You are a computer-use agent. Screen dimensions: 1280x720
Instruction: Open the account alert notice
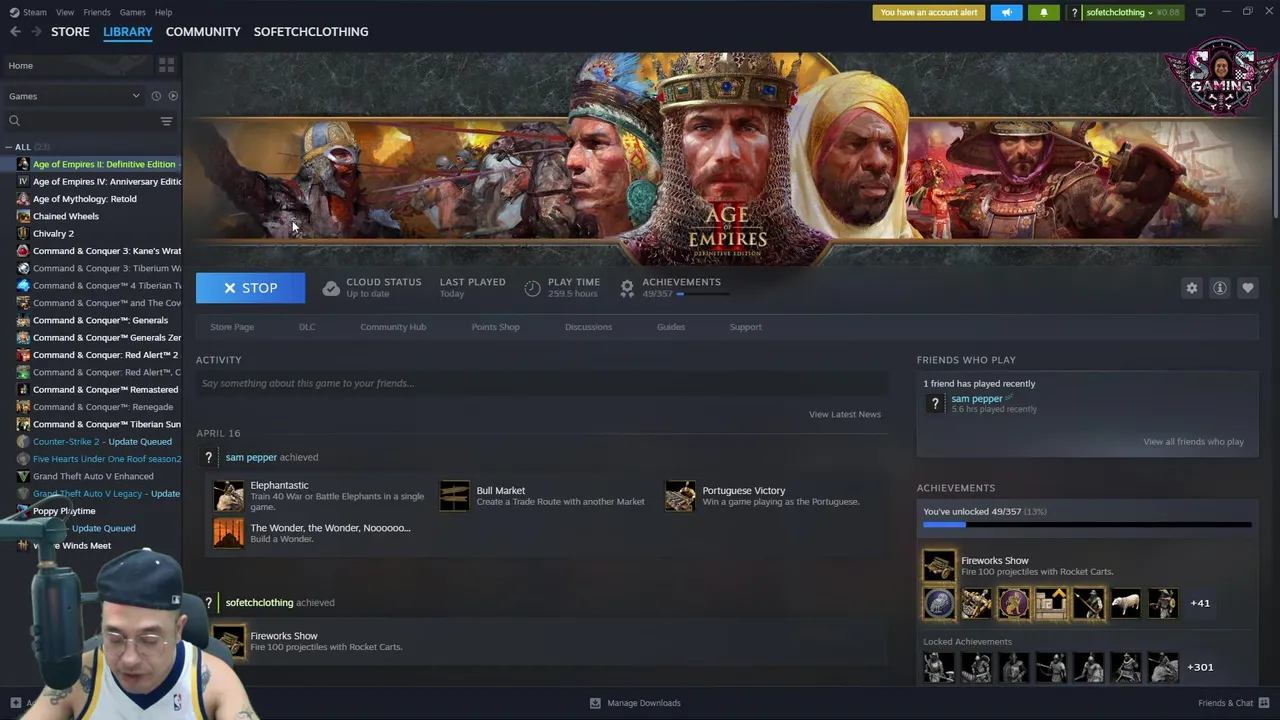[928, 12]
